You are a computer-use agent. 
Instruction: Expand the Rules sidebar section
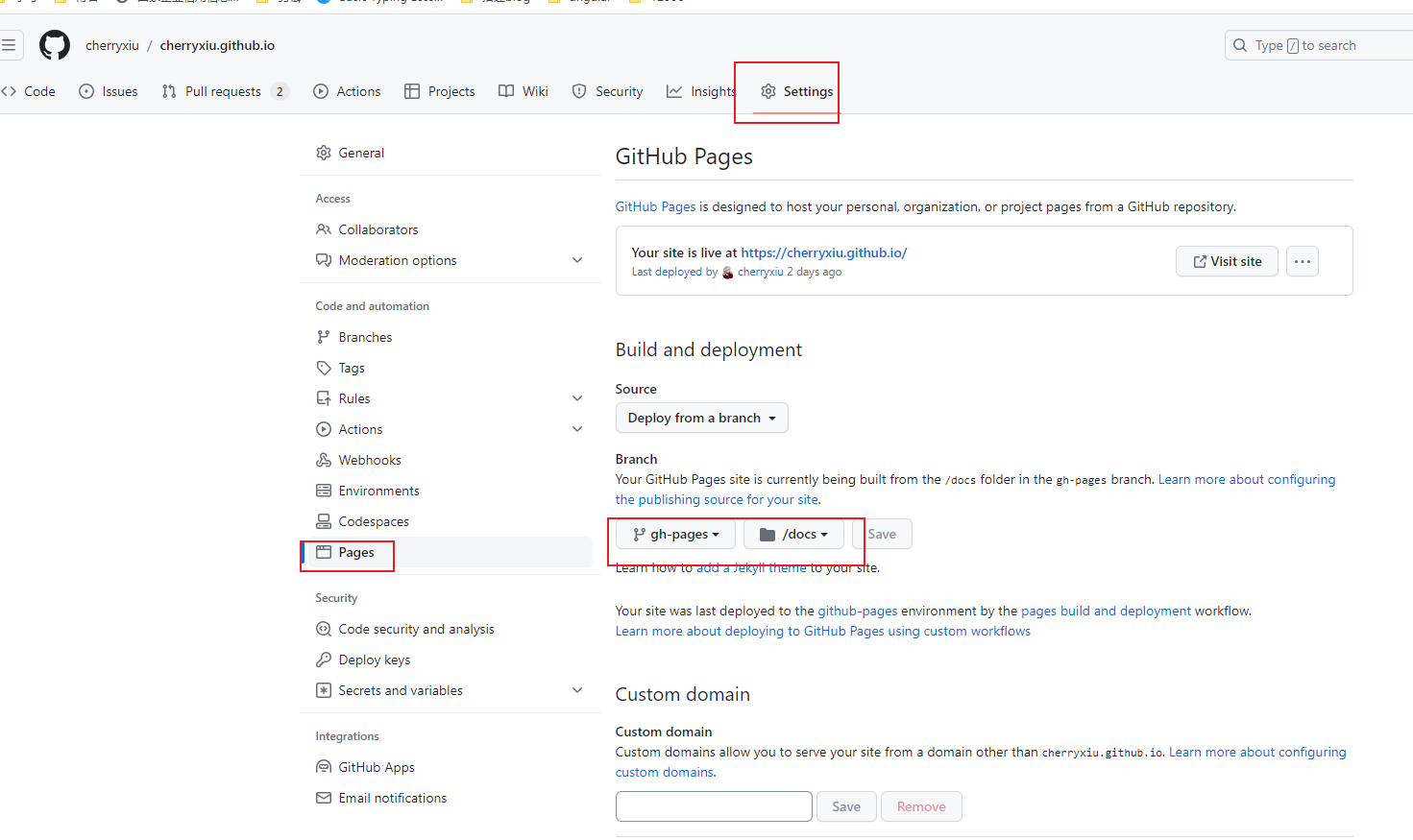pos(577,398)
